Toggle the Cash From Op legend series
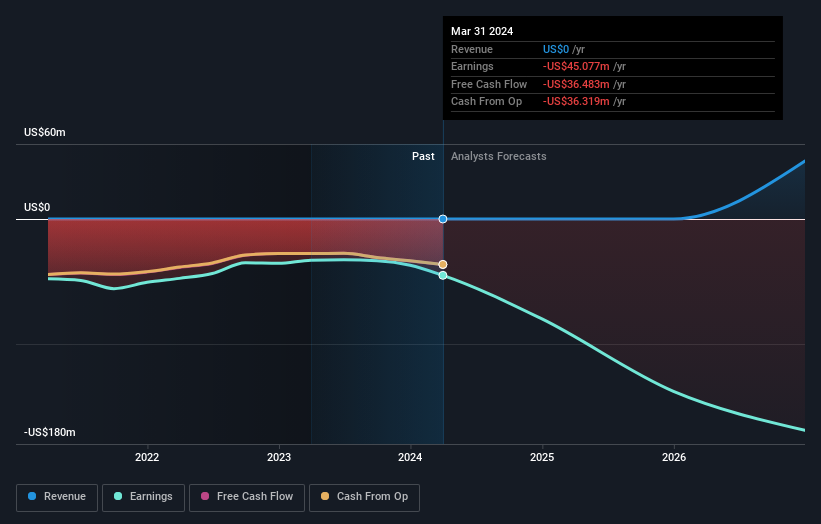The width and height of the screenshot is (821, 524). (x=364, y=497)
